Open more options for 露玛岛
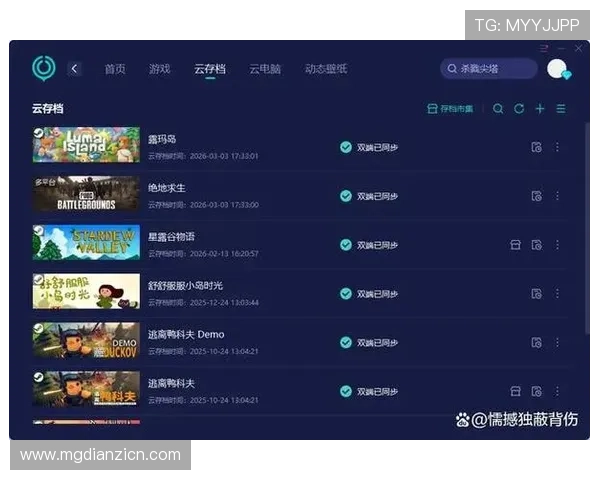This screenshot has height=480, width=600. [557, 147]
